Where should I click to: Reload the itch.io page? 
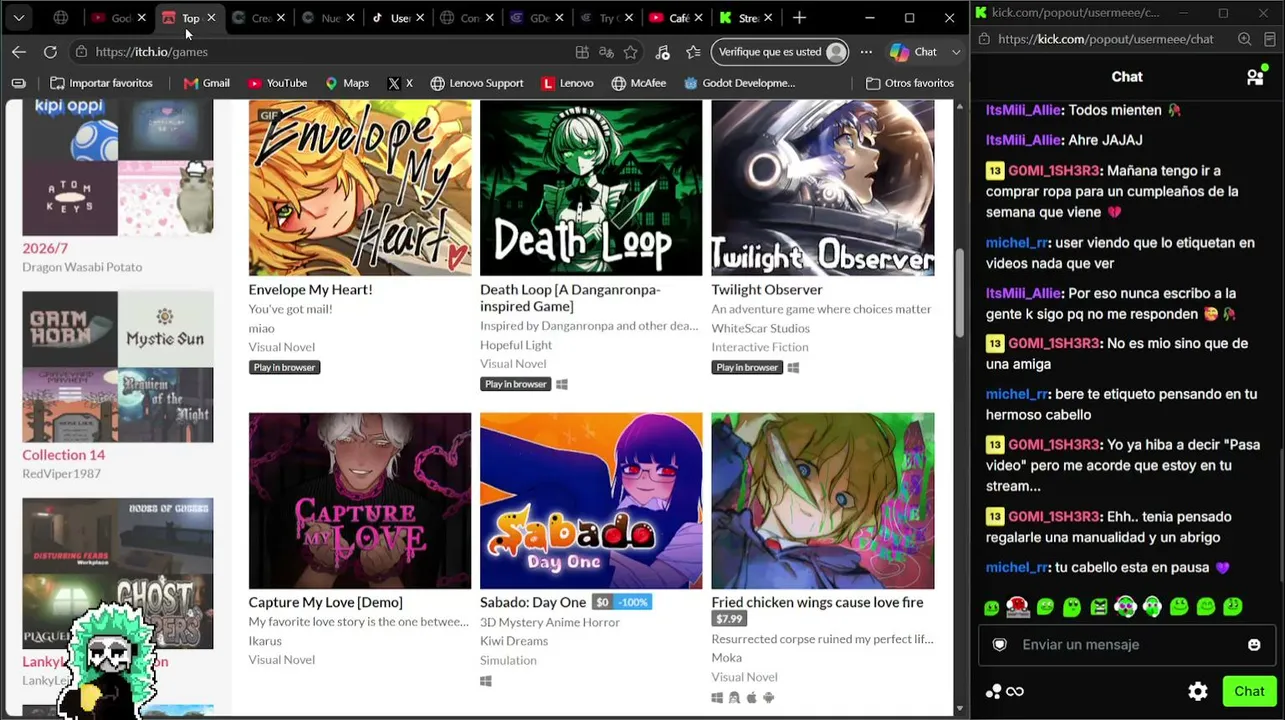click(x=50, y=52)
